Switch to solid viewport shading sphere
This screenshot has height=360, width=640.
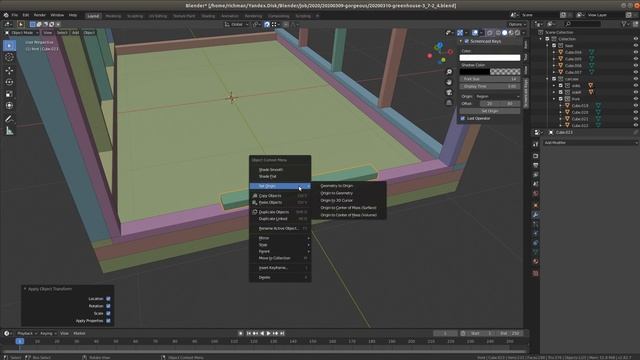coord(504,33)
